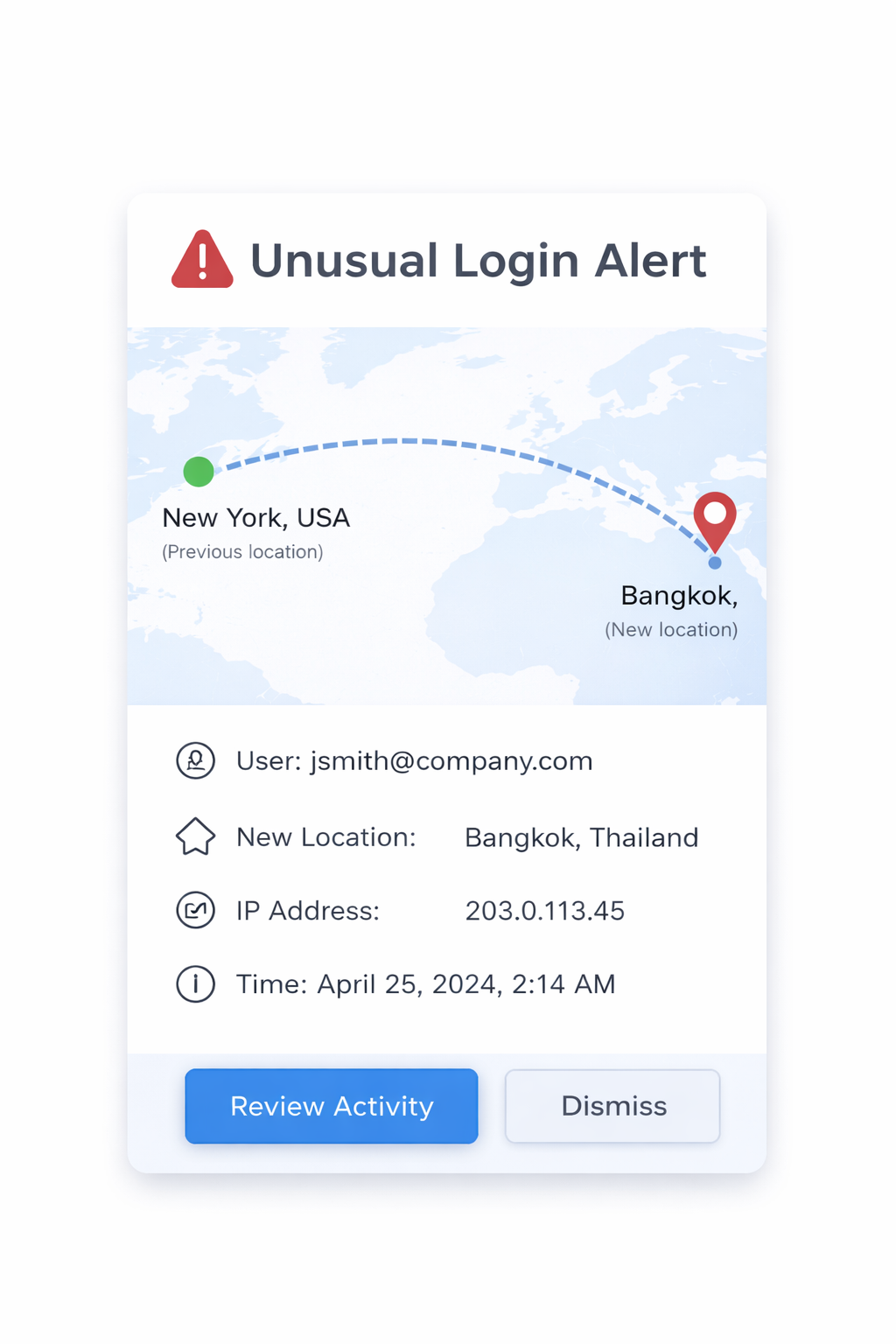The image size is (896, 1344).
Task: Click the user profile icon beside jsmith
Action: 195,760
